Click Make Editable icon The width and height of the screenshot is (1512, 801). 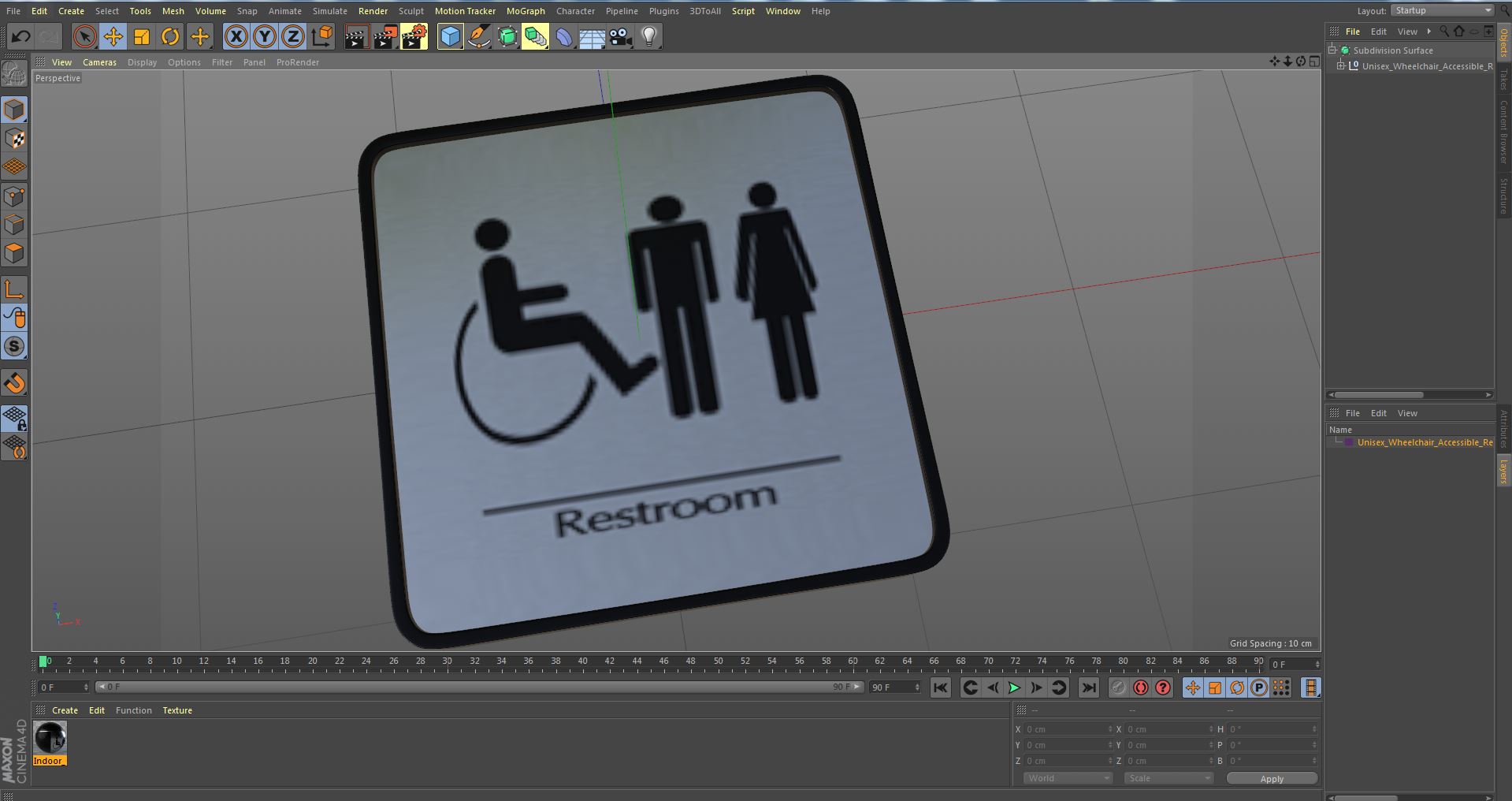click(14, 74)
